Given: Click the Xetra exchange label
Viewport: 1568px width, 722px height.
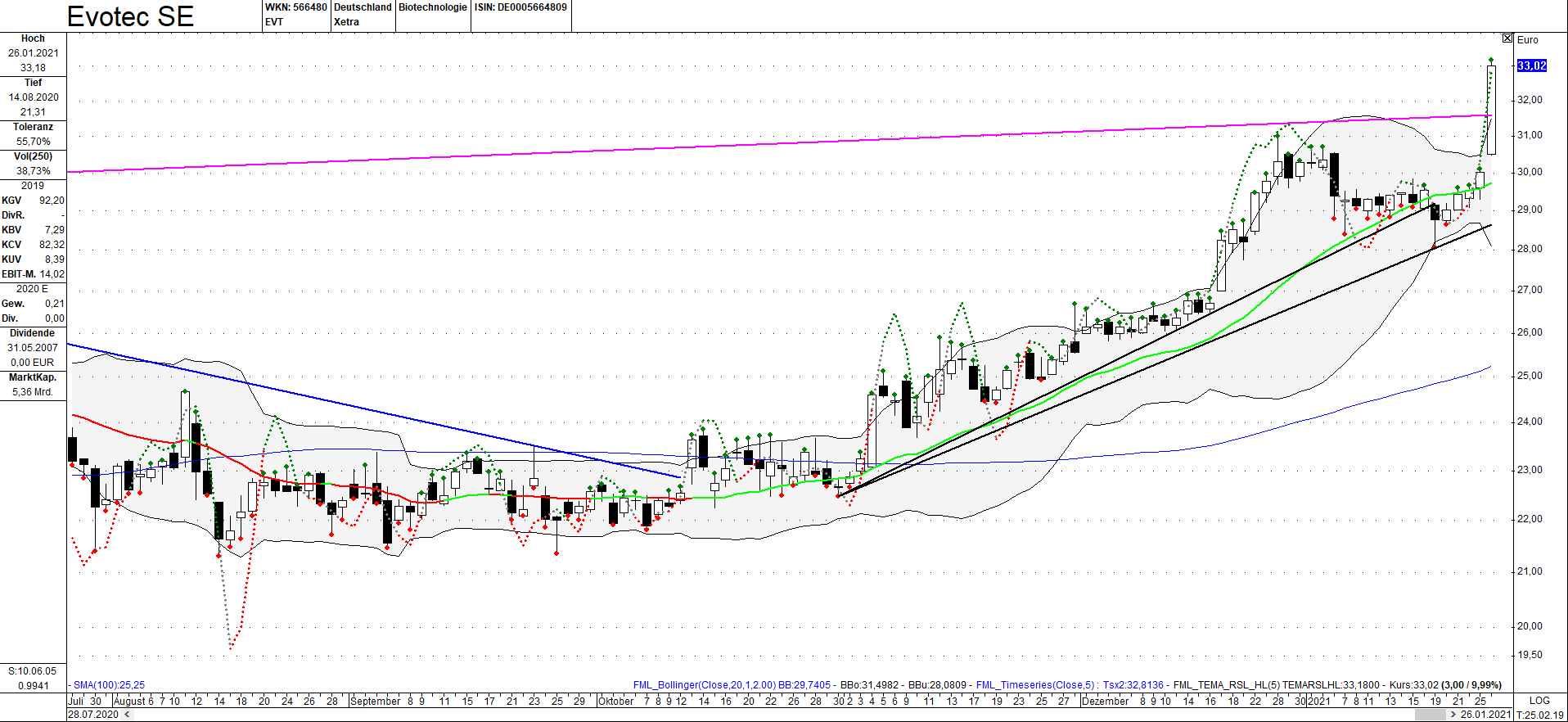Looking at the screenshot, I should pyautogui.click(x=346, y=22).
